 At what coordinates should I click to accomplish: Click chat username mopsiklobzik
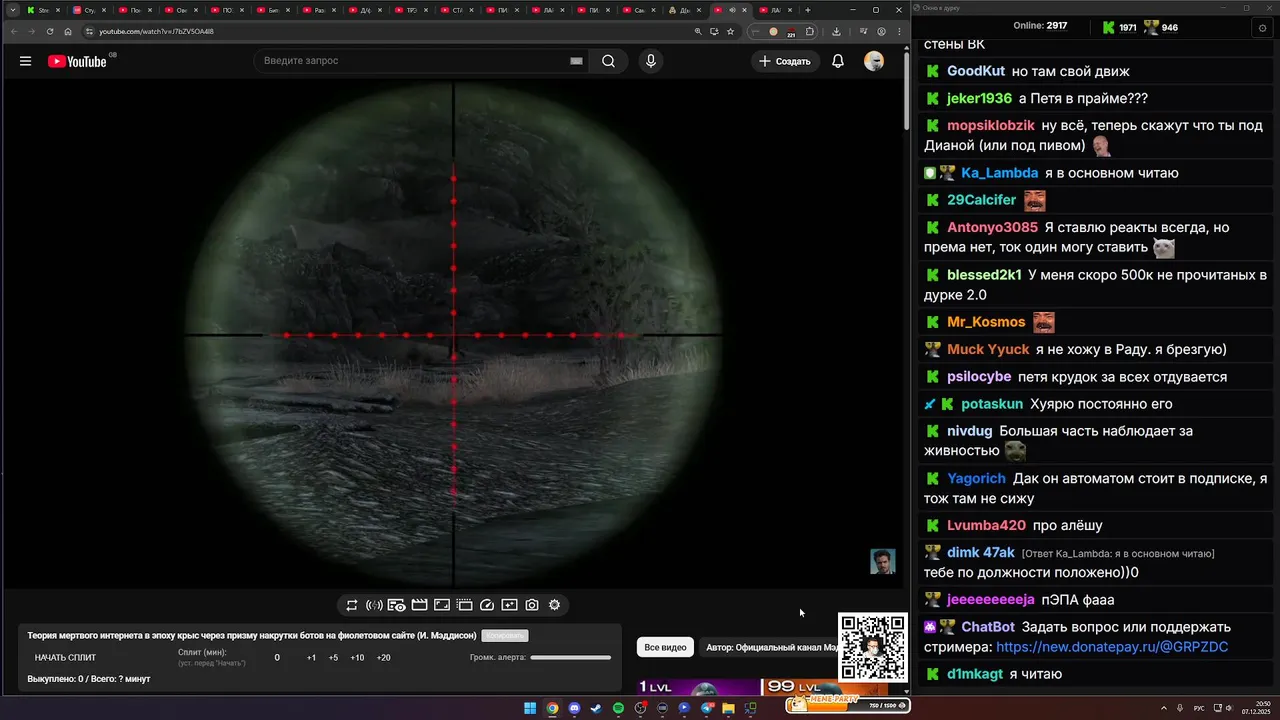[x=991, y=126]
